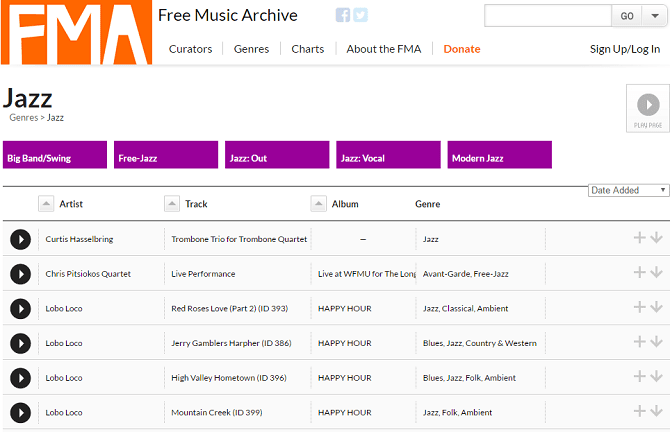Image resolution: width=670 pixels, height=432 pixels.
Task: Open the Charts menu
Action: pyautogui.click(x=308, y=49)
